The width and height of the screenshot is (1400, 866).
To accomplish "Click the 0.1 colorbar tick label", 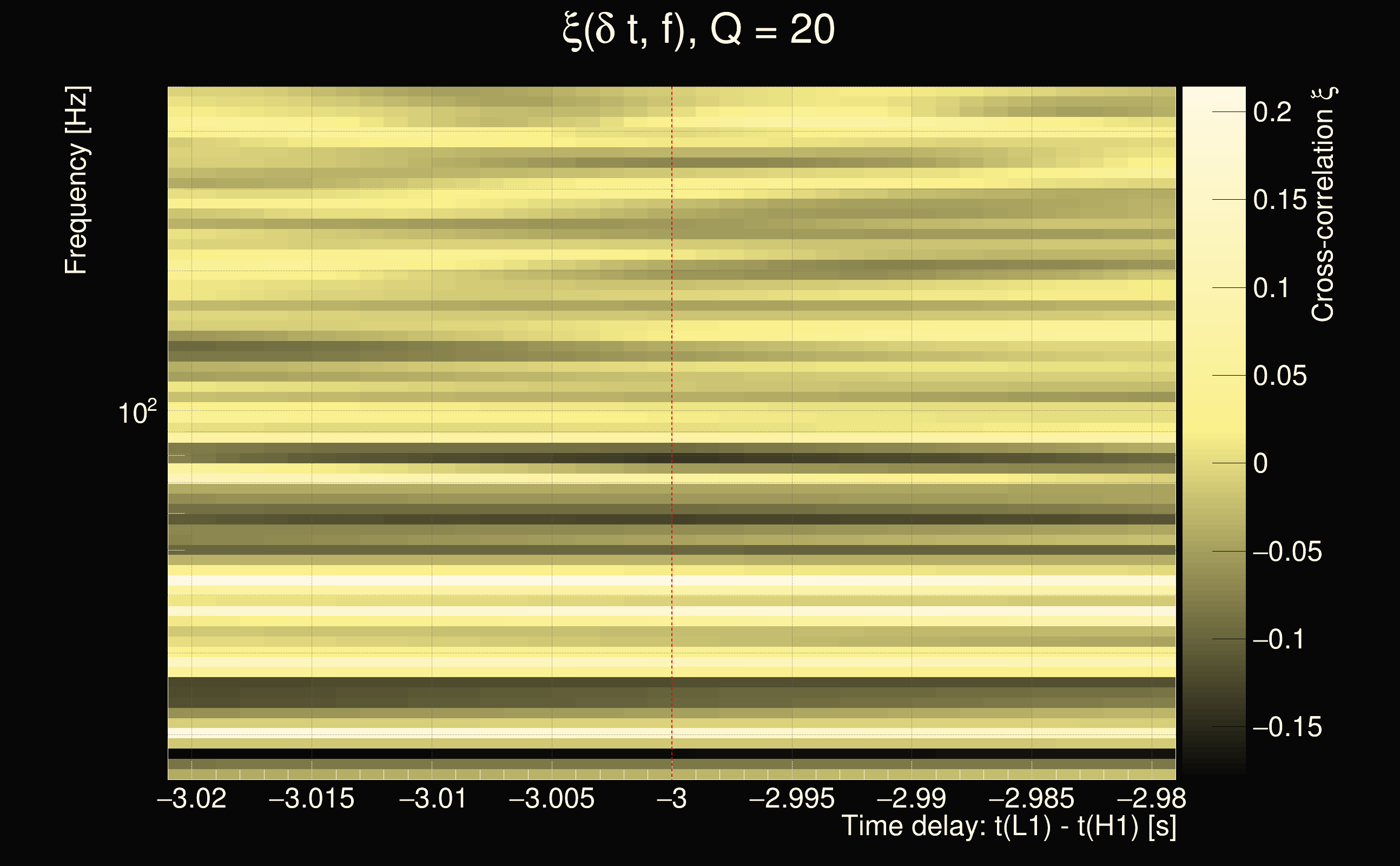I will click(1272, 288).
